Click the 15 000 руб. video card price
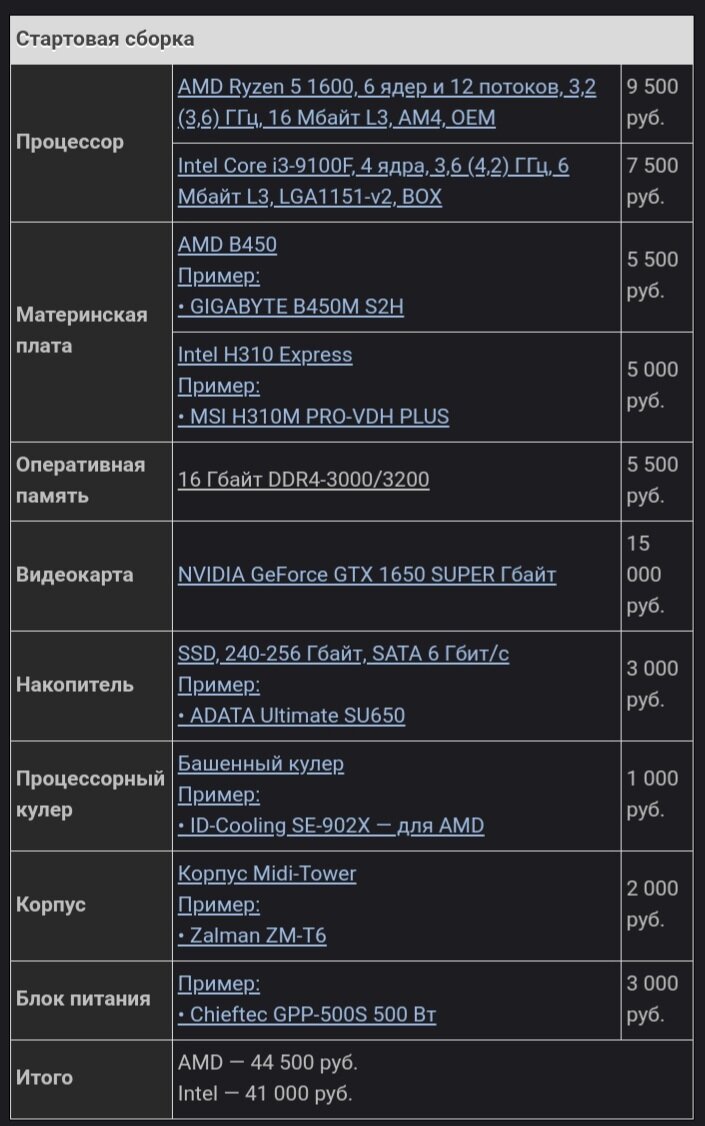Viewport: 705px width, 1126px height. 645,574
